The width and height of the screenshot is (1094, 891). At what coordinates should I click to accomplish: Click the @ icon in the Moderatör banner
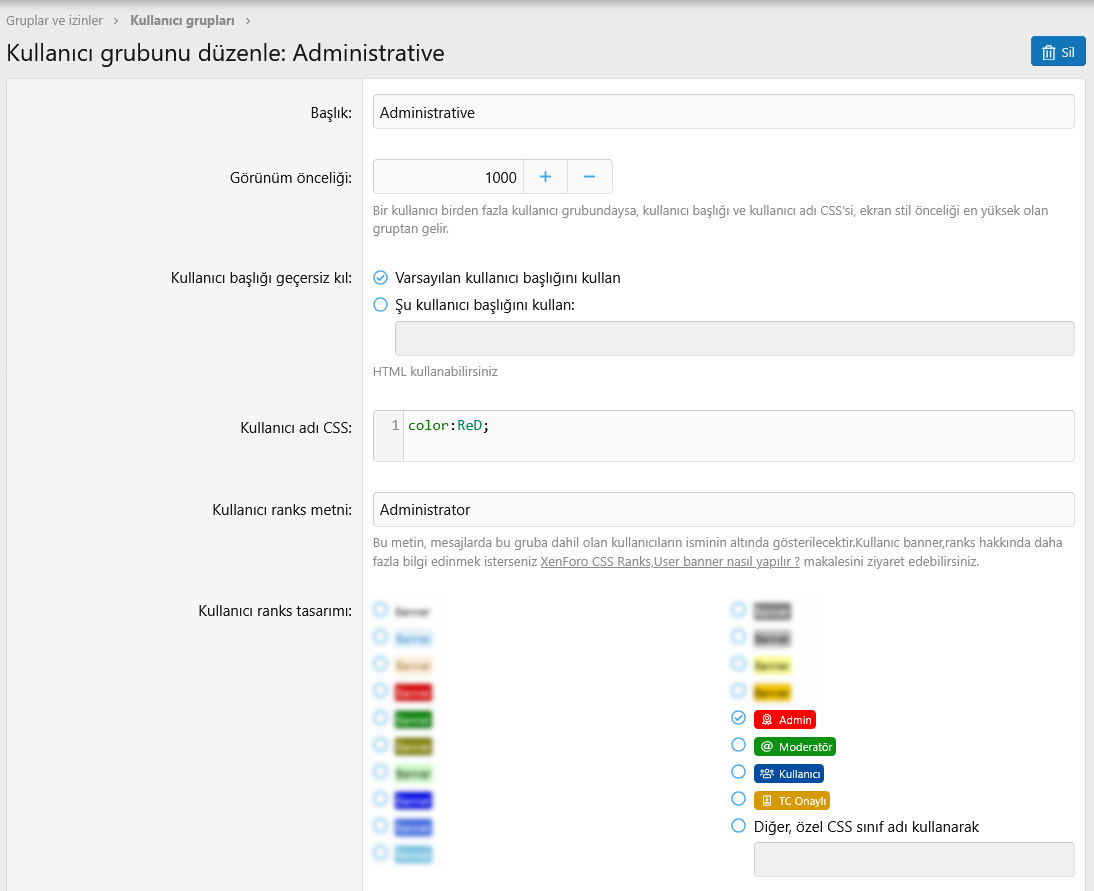(x=767, y=747)
